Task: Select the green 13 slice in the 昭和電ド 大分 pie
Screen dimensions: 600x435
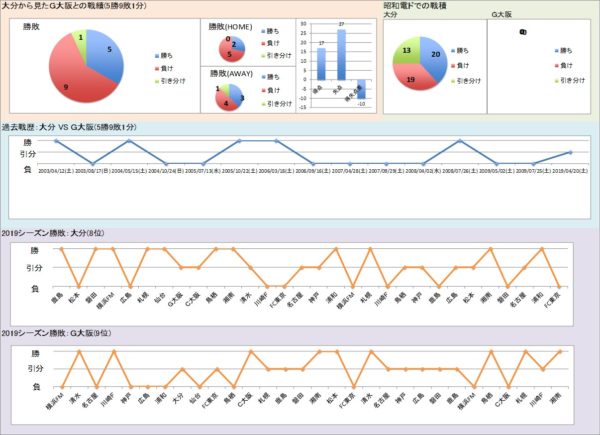Action: 404,49
